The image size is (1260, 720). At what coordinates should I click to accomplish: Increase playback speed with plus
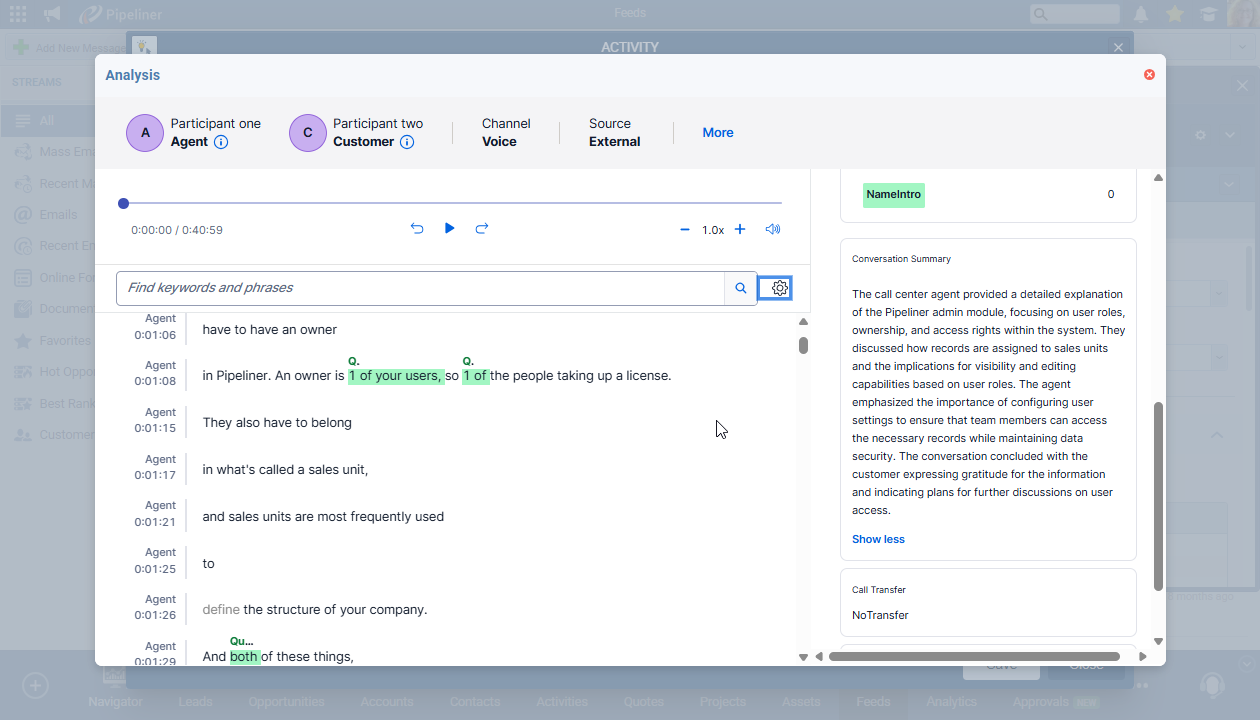pyautogui.click(x=740, y=230)
